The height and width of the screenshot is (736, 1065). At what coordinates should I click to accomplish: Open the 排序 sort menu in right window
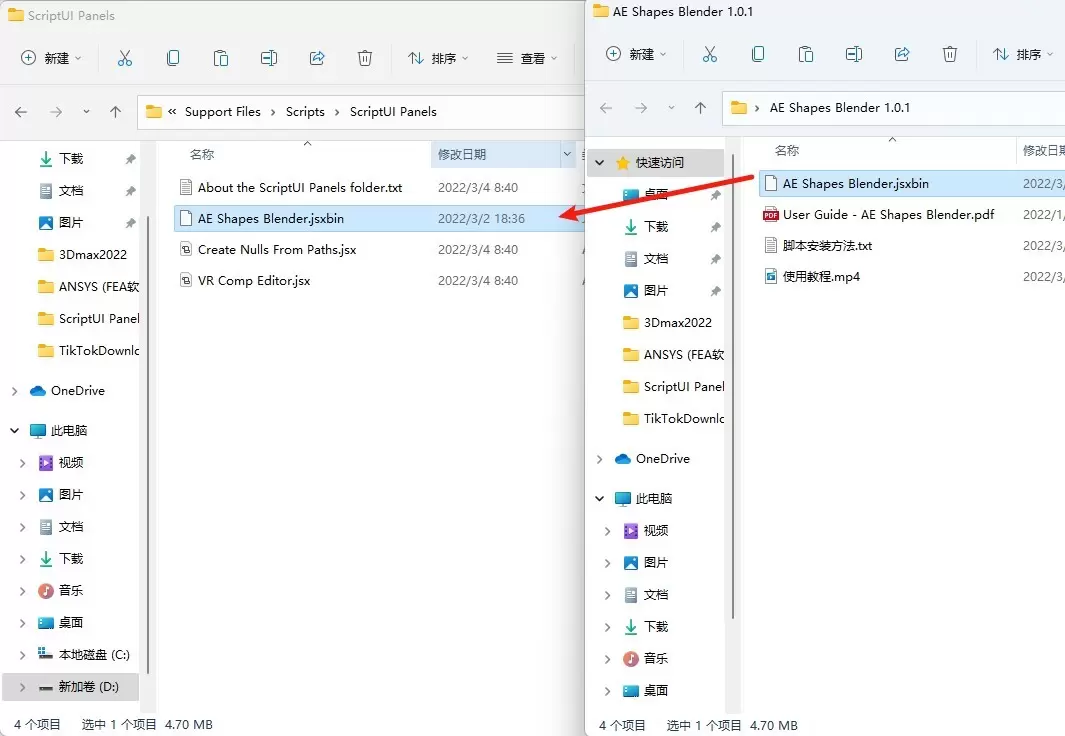tap(1021, 54)
